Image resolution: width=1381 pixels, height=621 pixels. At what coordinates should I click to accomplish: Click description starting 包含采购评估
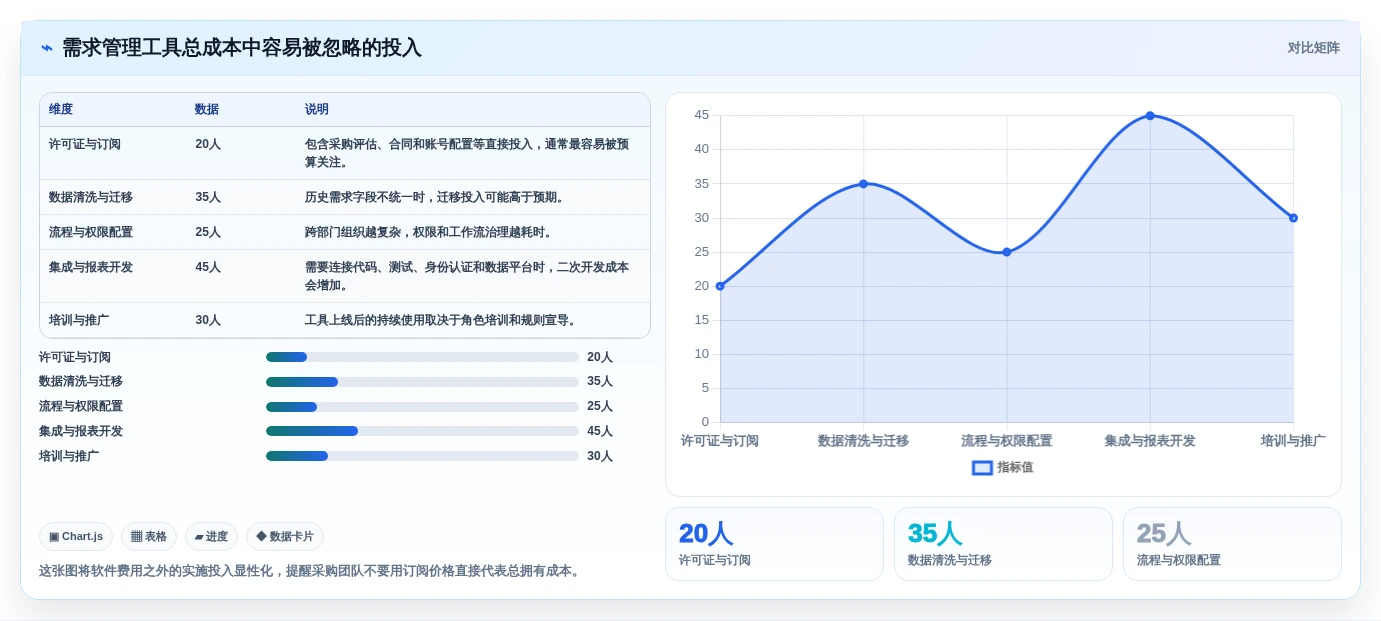coord(467,153)
